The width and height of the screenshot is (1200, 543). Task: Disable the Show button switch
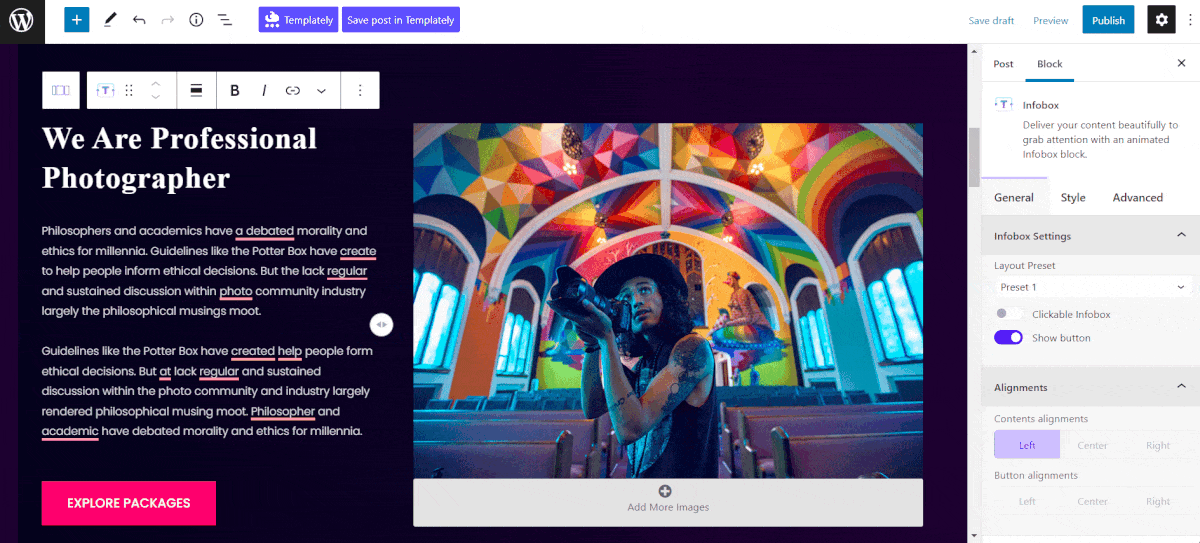coord(1008,338)
